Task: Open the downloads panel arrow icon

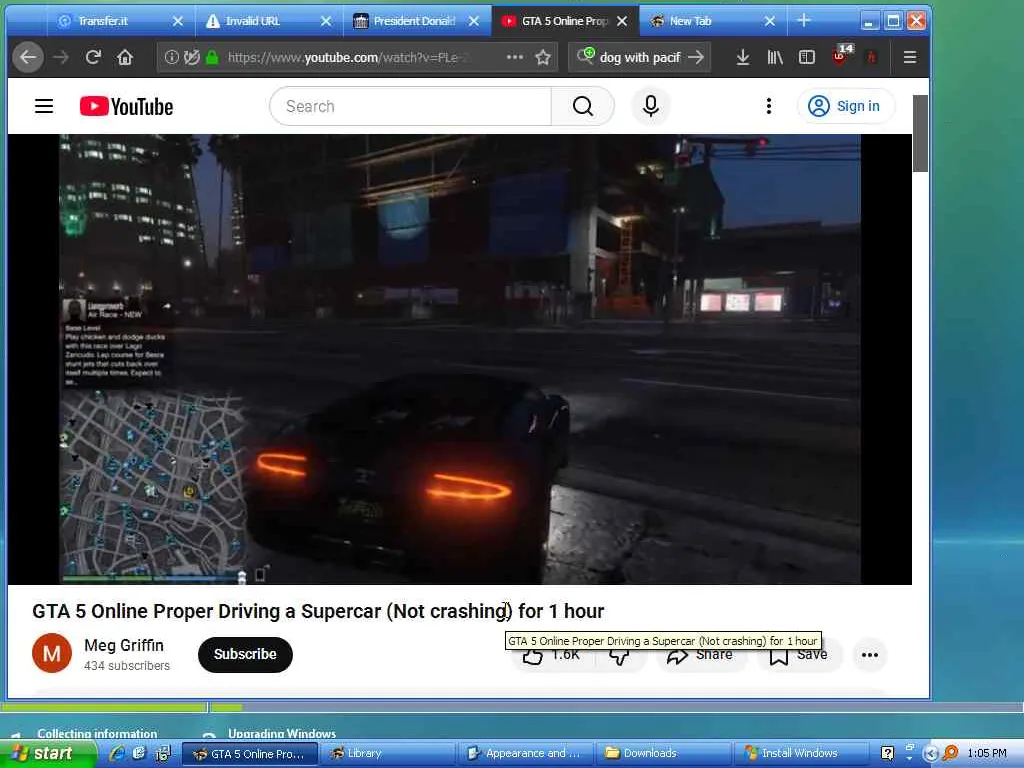Action: tap(743, 57)
